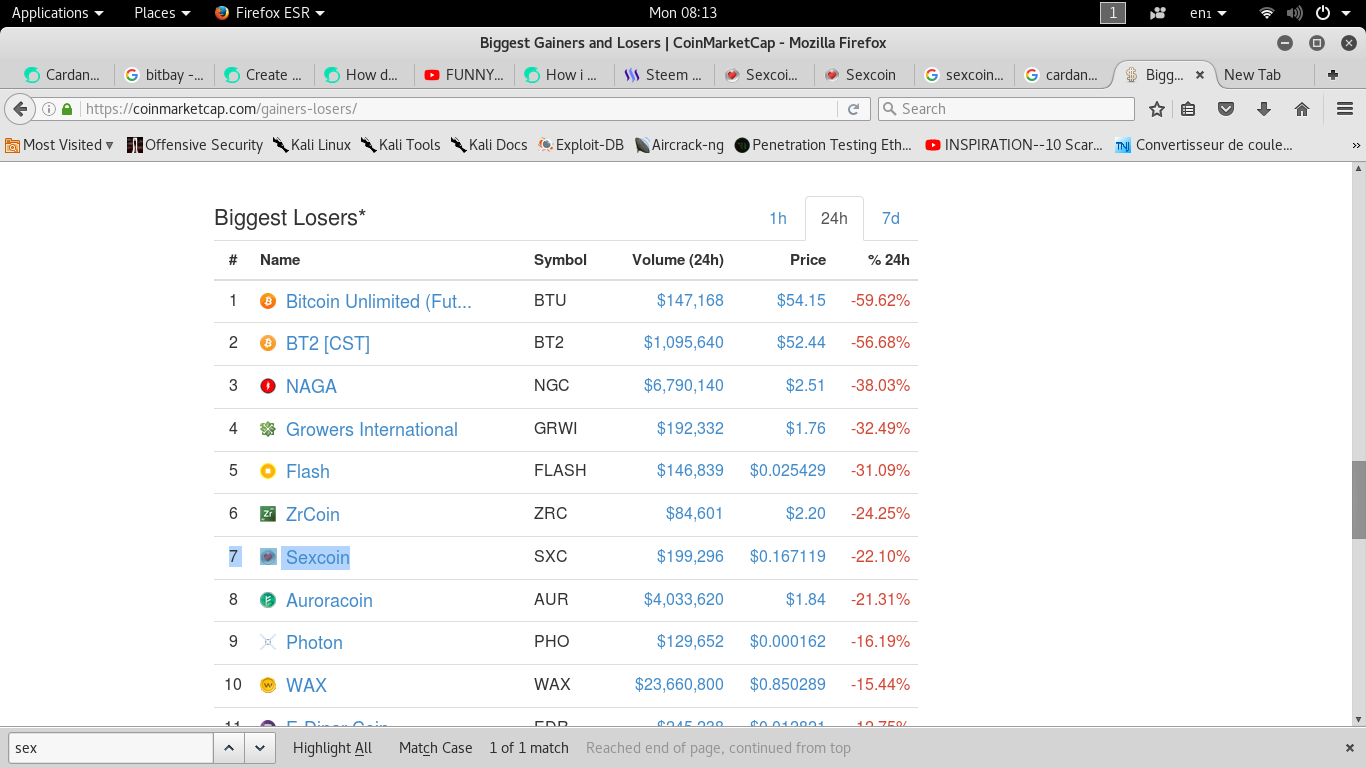
Task: Open the Most Visited bookmarks dropdown
Action: click(x=60, y=145)
